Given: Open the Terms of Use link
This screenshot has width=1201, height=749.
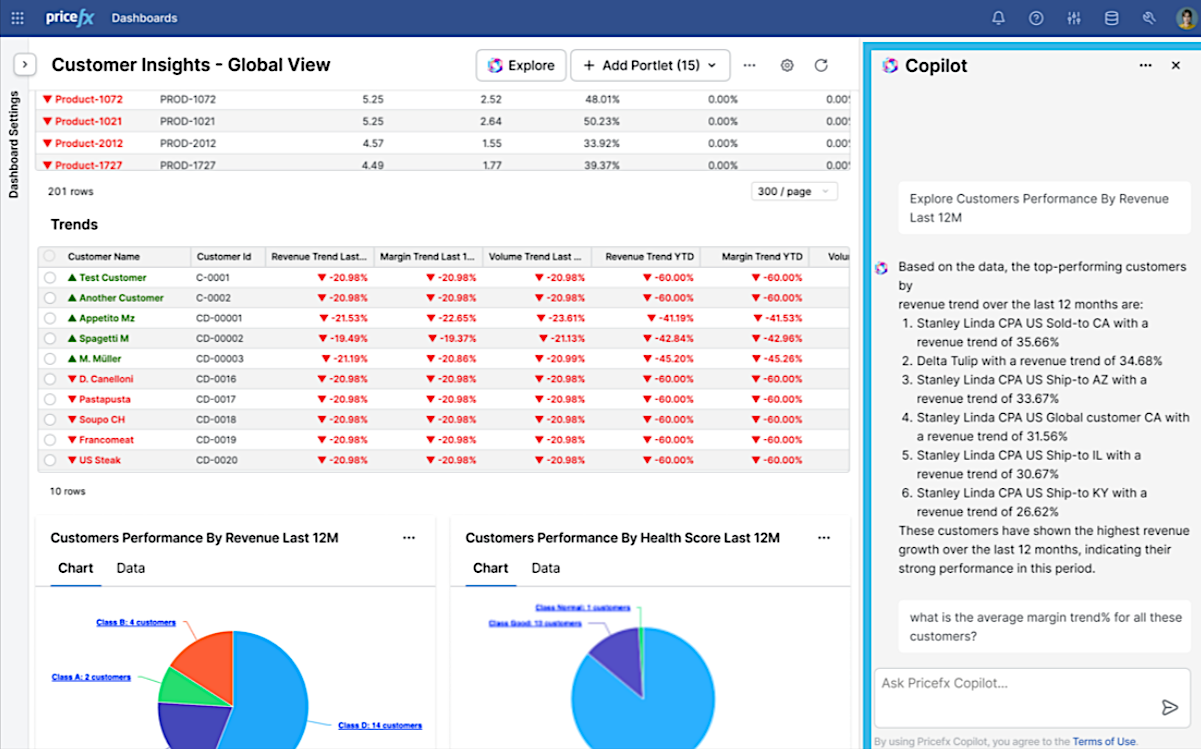Looking at the screenshot, I should (1104, 742).
